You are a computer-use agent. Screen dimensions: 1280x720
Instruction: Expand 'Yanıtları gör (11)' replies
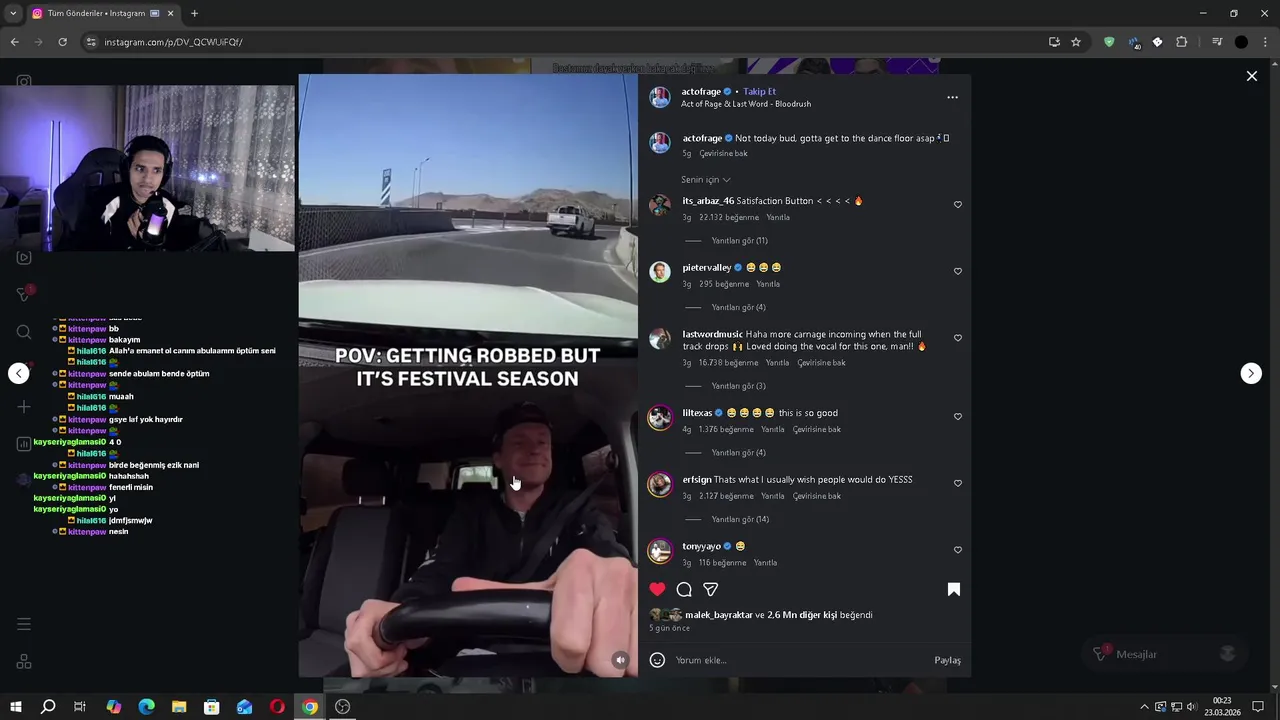739,241
